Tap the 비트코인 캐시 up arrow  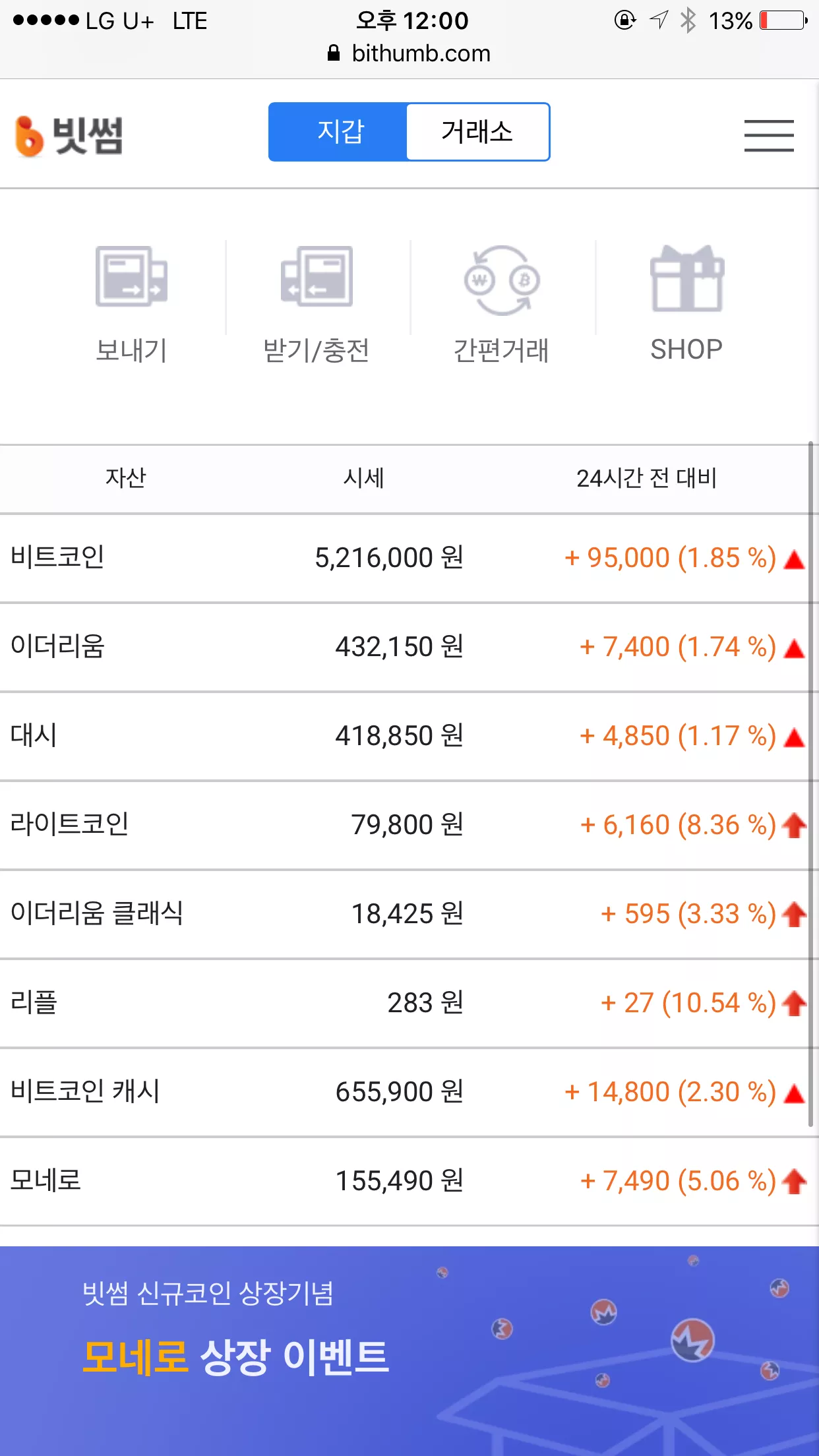click(x=795, y=1094)
